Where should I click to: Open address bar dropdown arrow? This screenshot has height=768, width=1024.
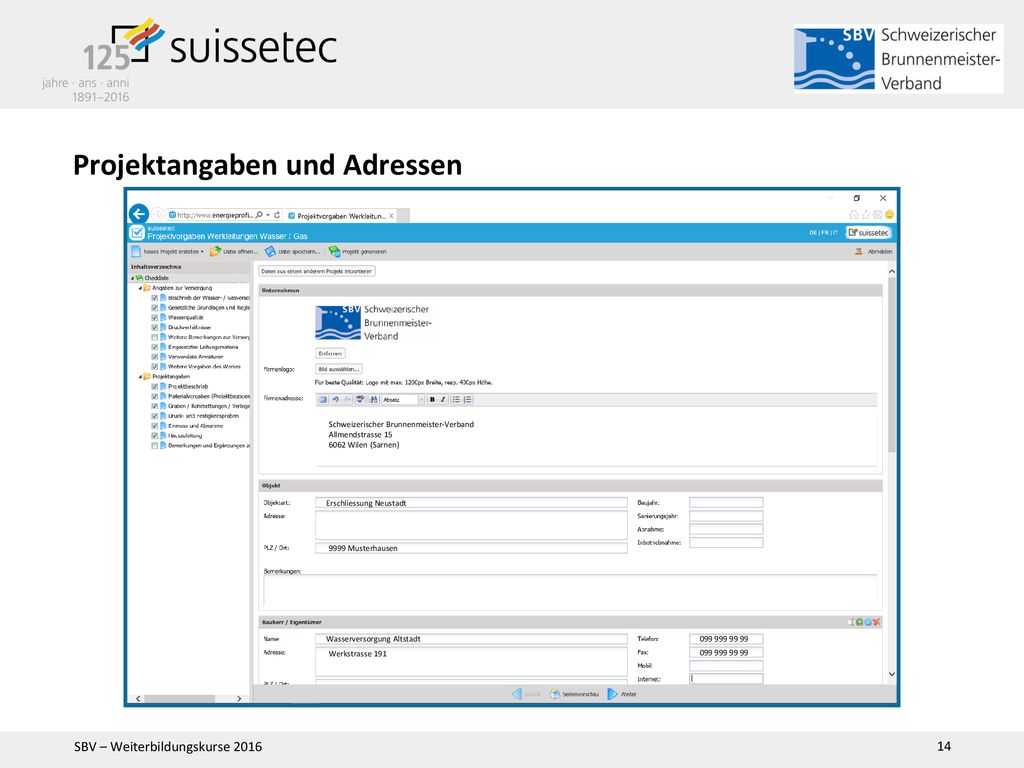pyautogui.click(x=268, y=215)
